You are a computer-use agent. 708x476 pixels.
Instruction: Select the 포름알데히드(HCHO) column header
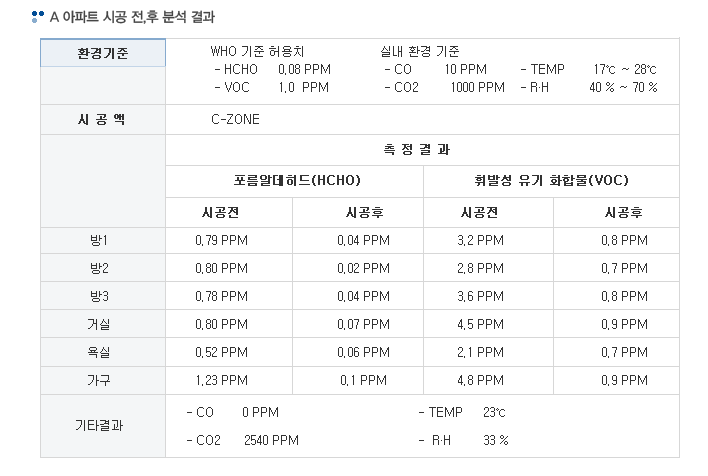click(295, 181)
